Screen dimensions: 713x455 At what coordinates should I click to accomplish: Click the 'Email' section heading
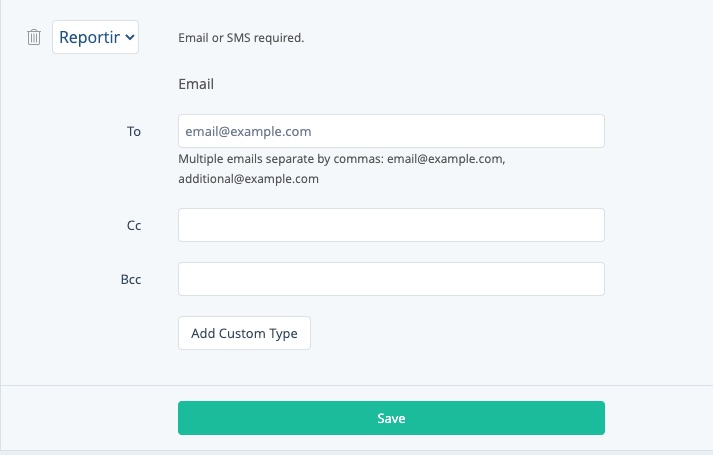point(196,84)
